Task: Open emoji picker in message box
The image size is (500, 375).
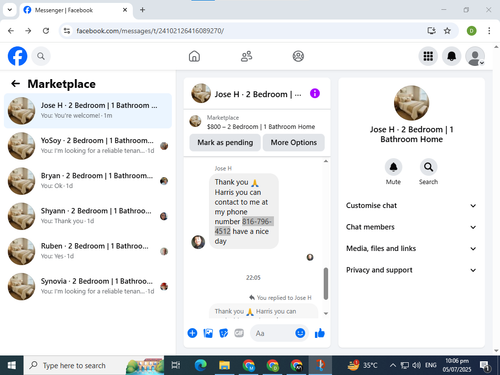Action: (300, 333)
